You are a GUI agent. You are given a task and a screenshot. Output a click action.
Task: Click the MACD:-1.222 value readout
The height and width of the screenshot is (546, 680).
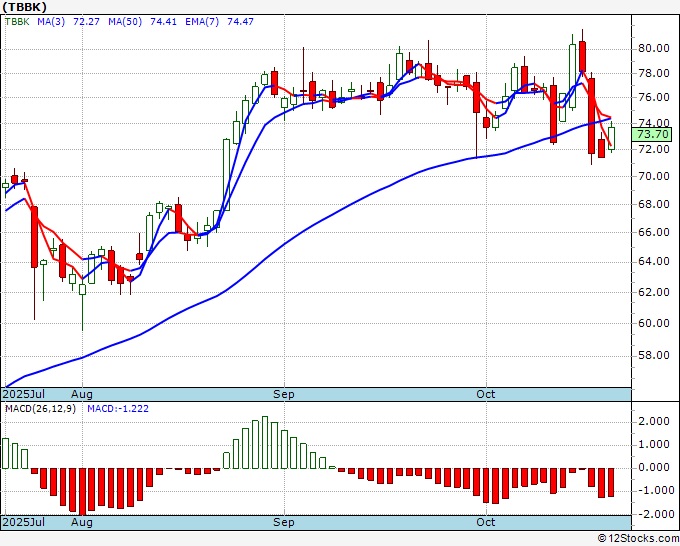(x=118, y=409)
